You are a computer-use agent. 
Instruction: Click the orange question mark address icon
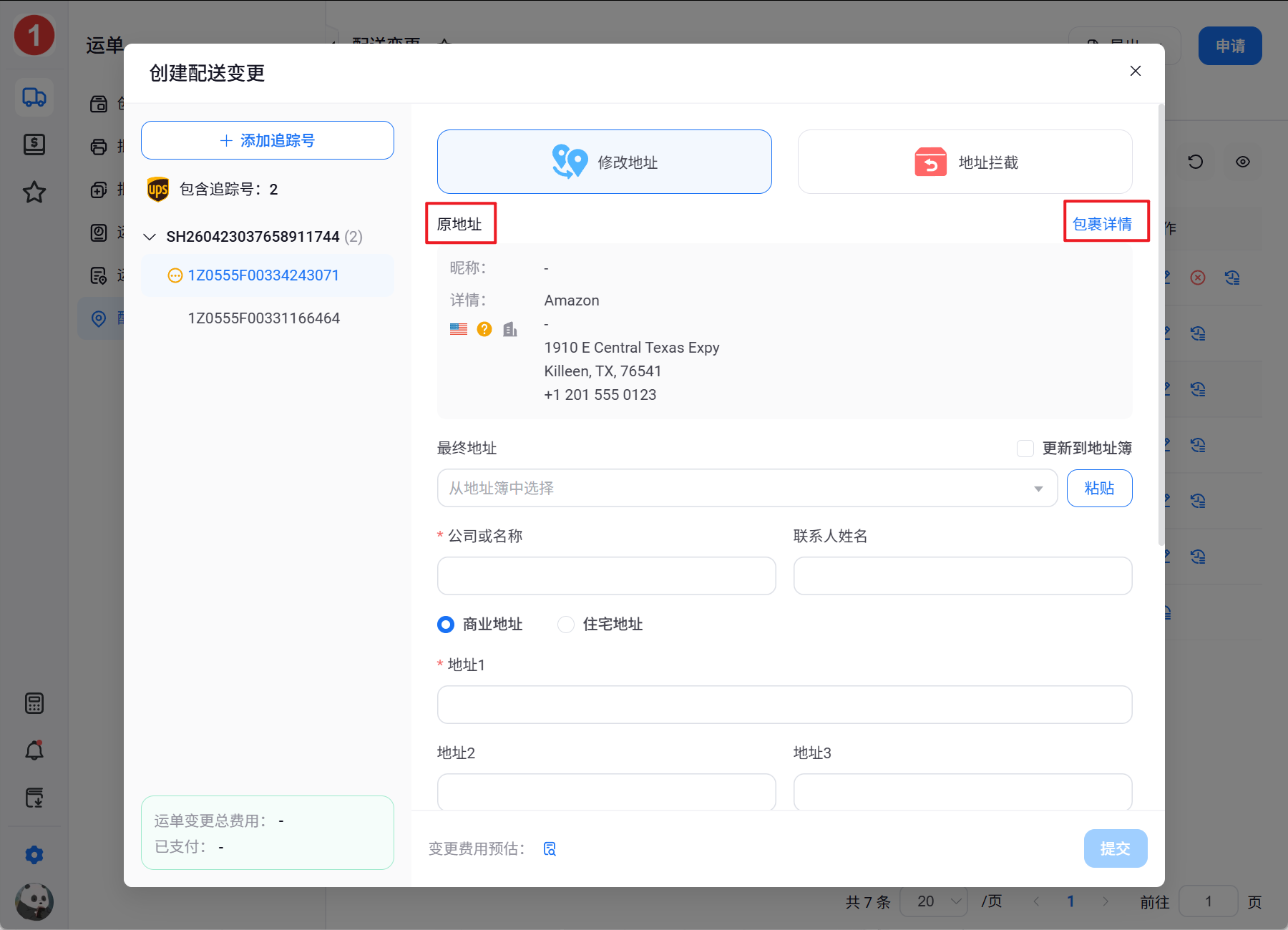click(484, 329)
